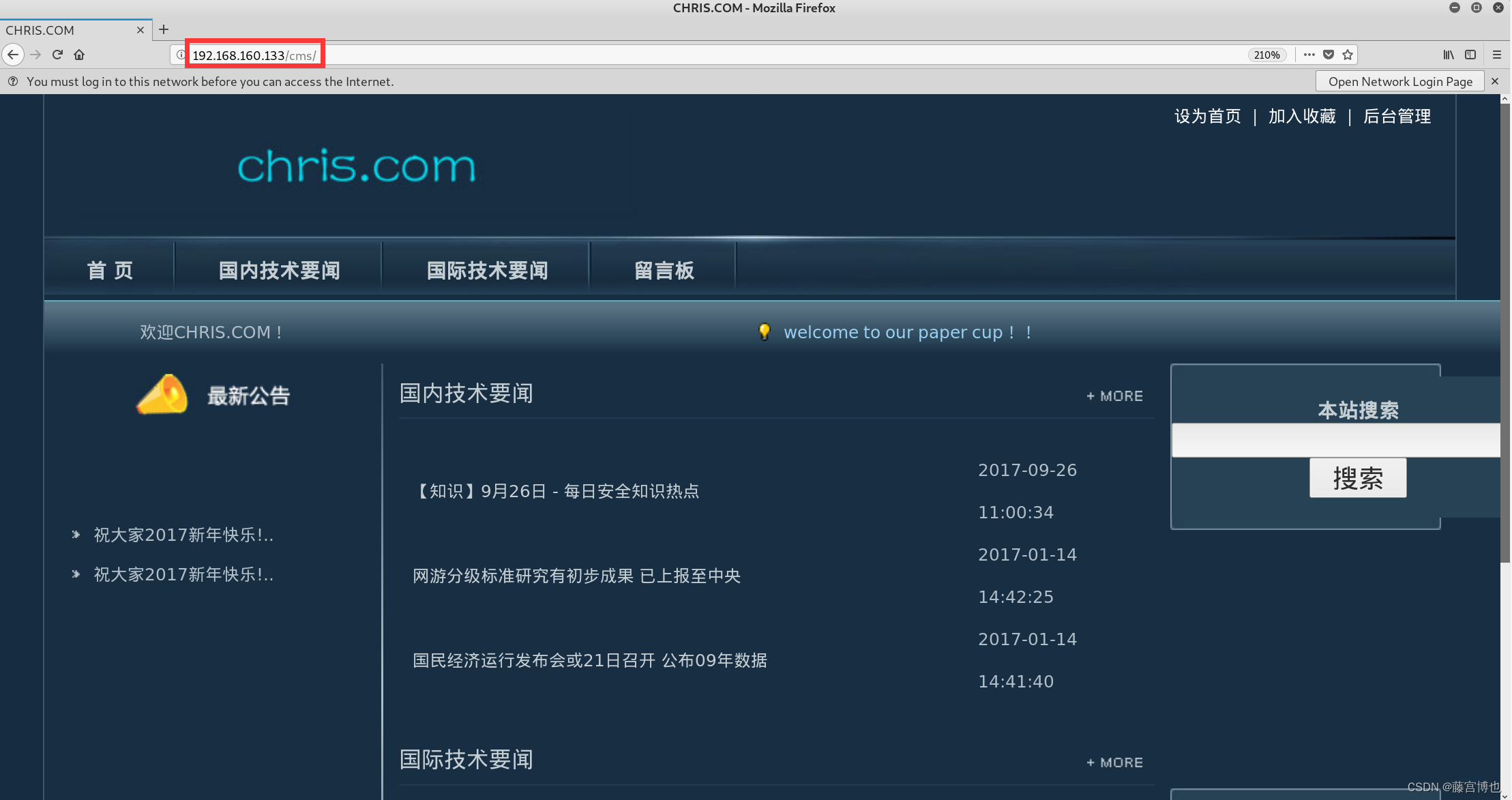This screenshot has height=800, width=1512.
Task: Open the 国内技术要闻 navigation tab
Action: pyautogui.click(x=279, y=271)
